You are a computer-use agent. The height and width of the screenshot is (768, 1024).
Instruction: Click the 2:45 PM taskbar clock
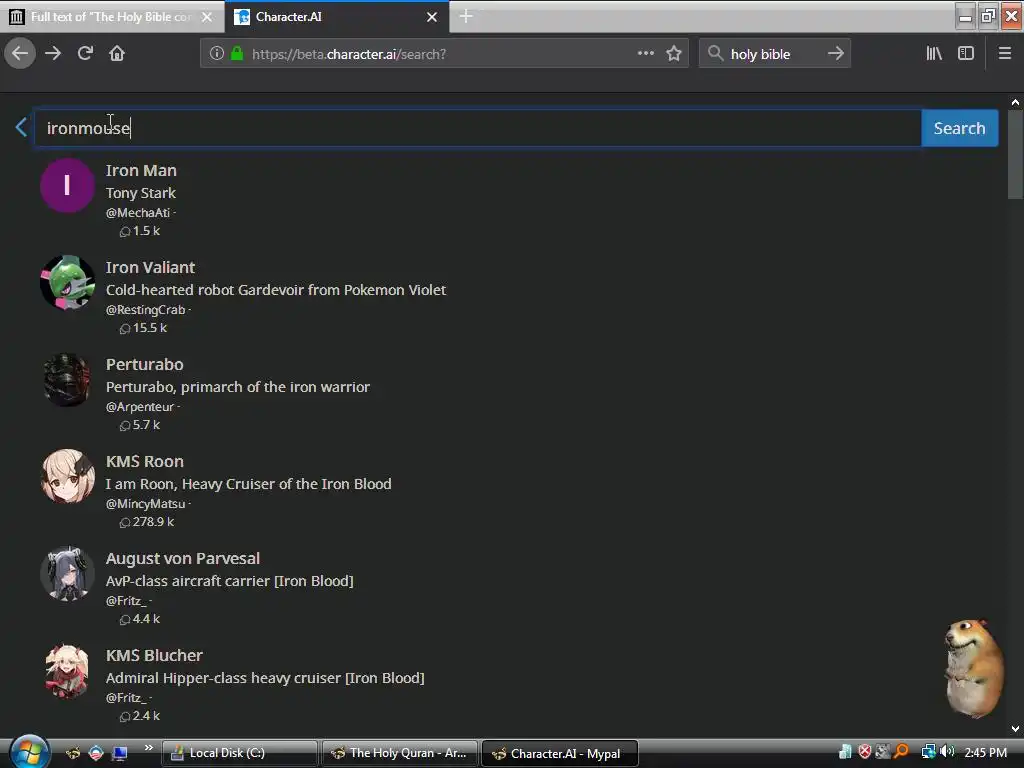[x=985, y=752]
